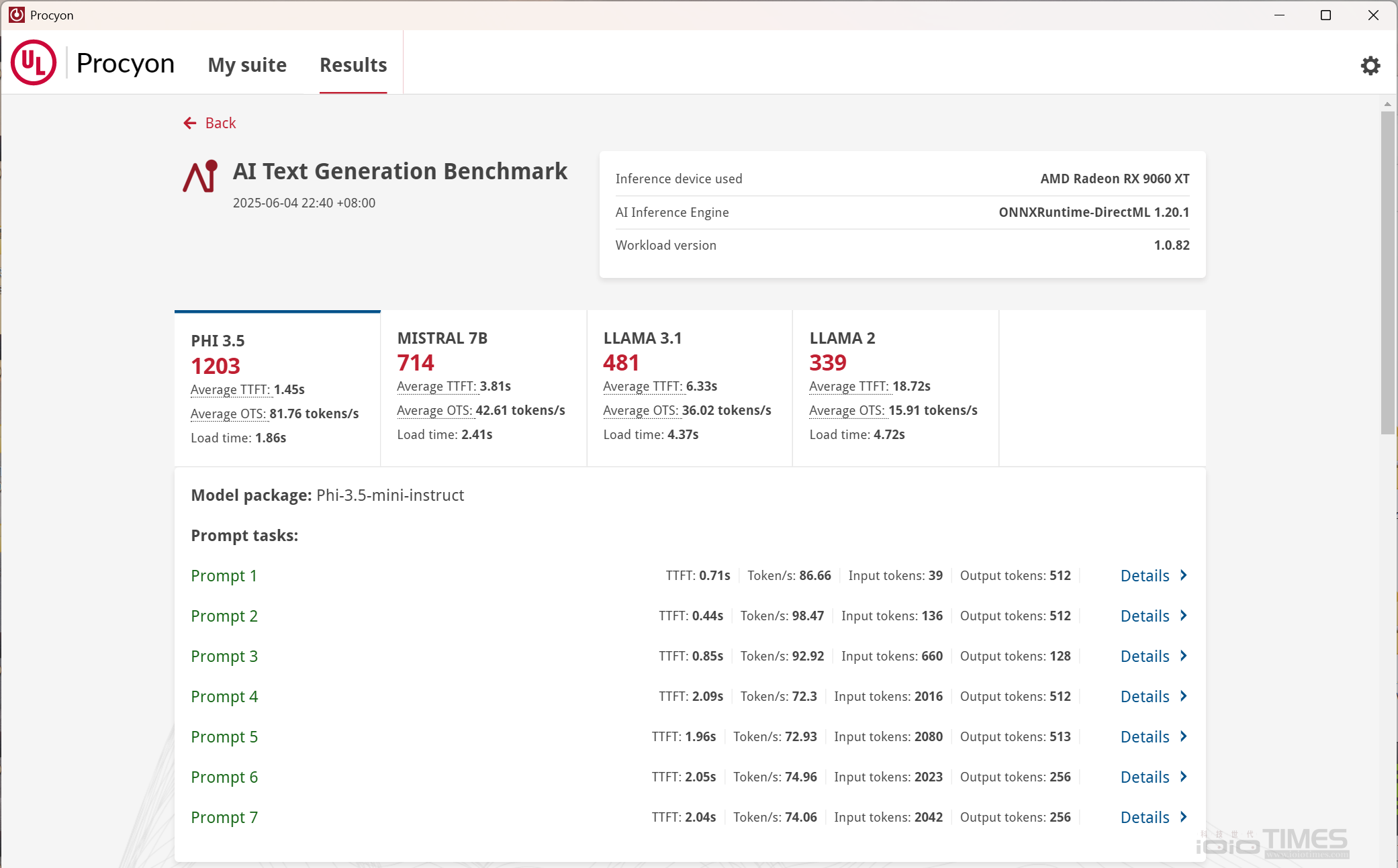Image resolution: width=1398 pixels, height=868 pixels.
Task: Click the vertical scrollbar thumb
Action: 1387,273
